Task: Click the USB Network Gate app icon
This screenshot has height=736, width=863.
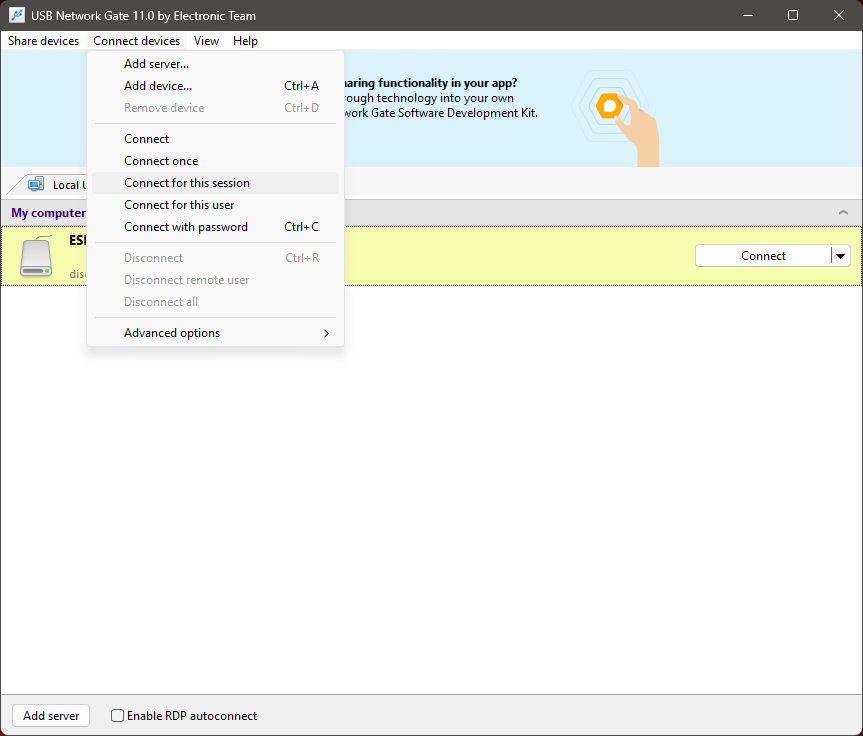Action: [x=17, y=15]
